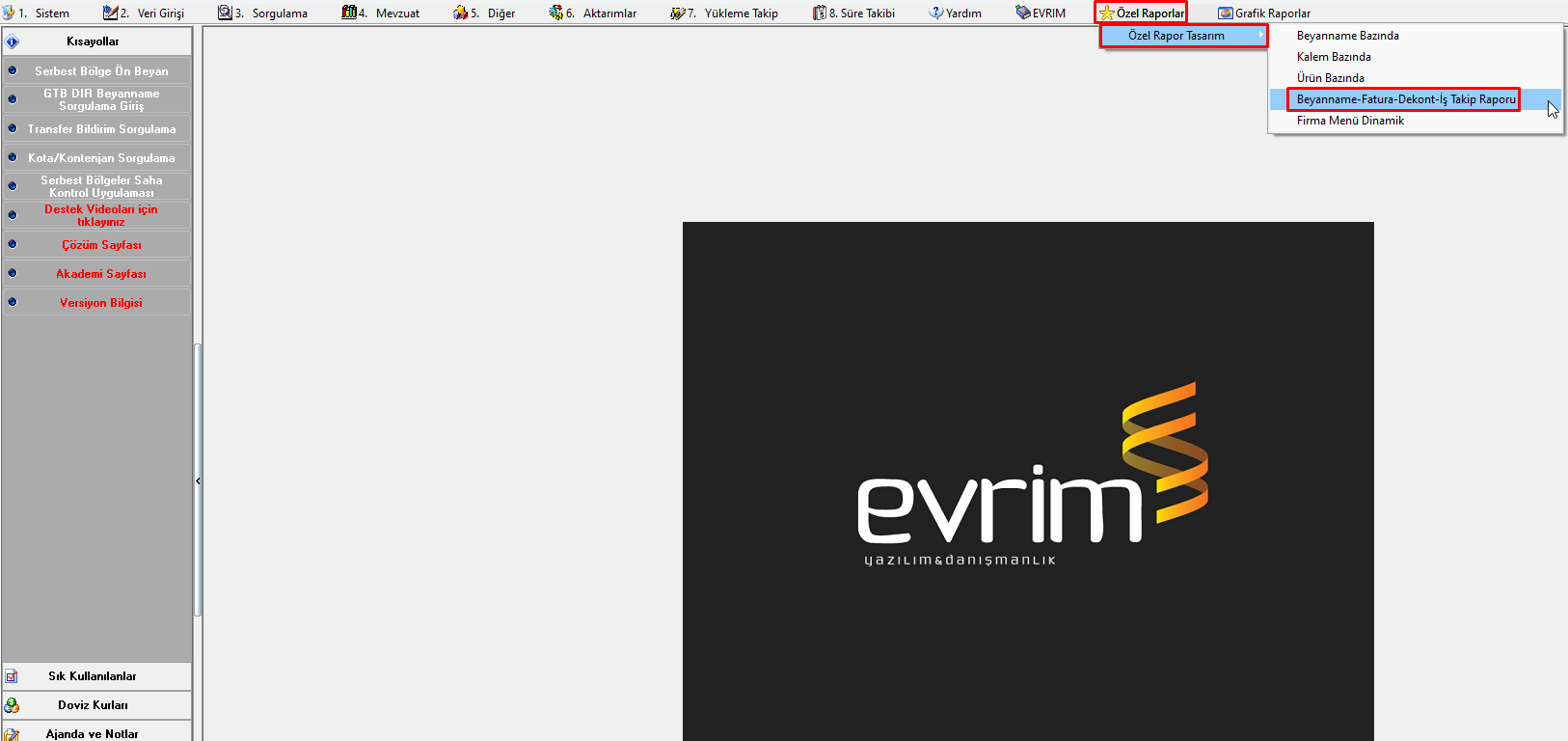Click bullet icon beside Transfer Bildirim Sorgulama
This screenshot has height=741, width=1568.
pos(13,128)
